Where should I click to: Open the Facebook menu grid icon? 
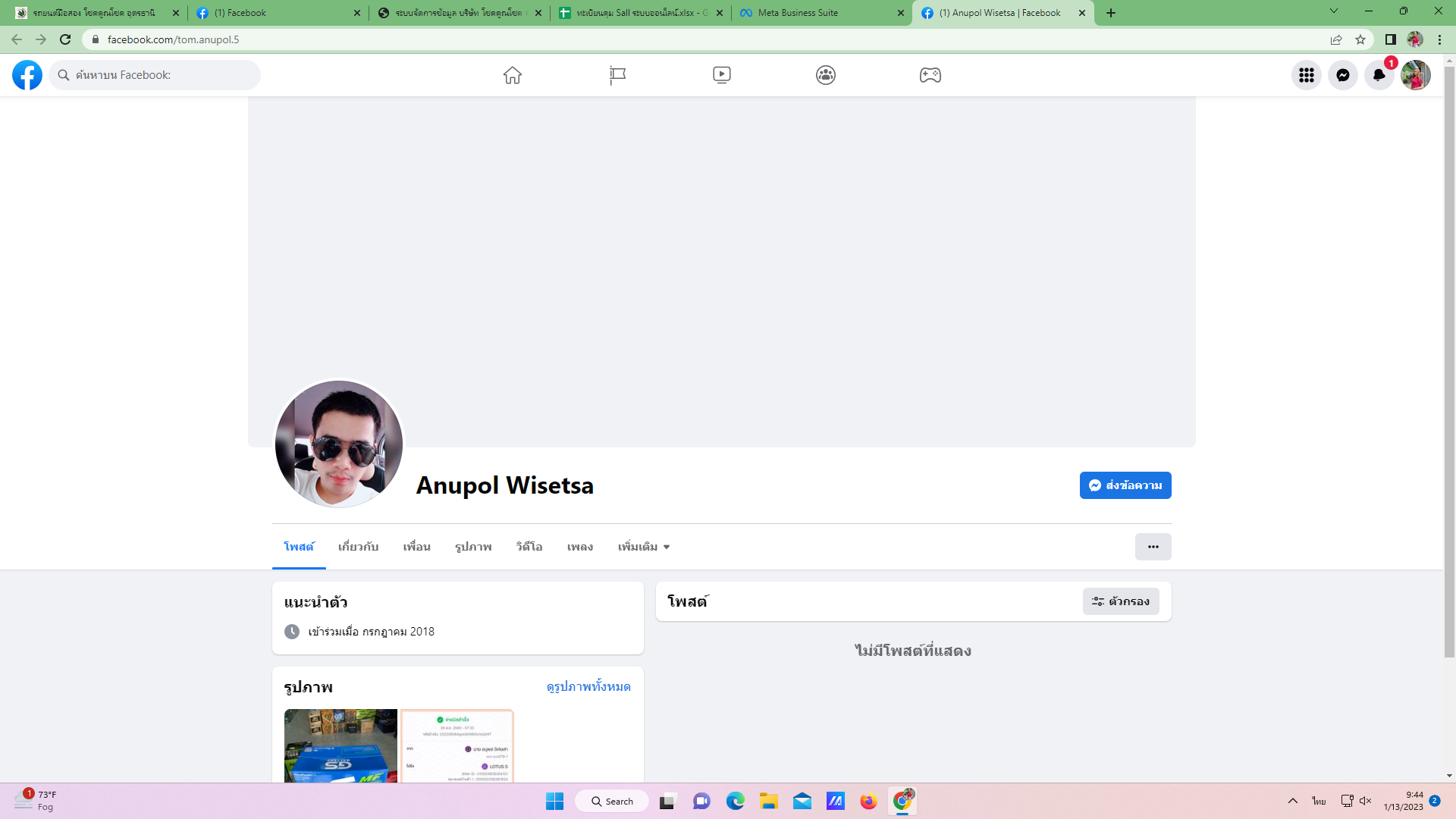(x=1306, y=75)
